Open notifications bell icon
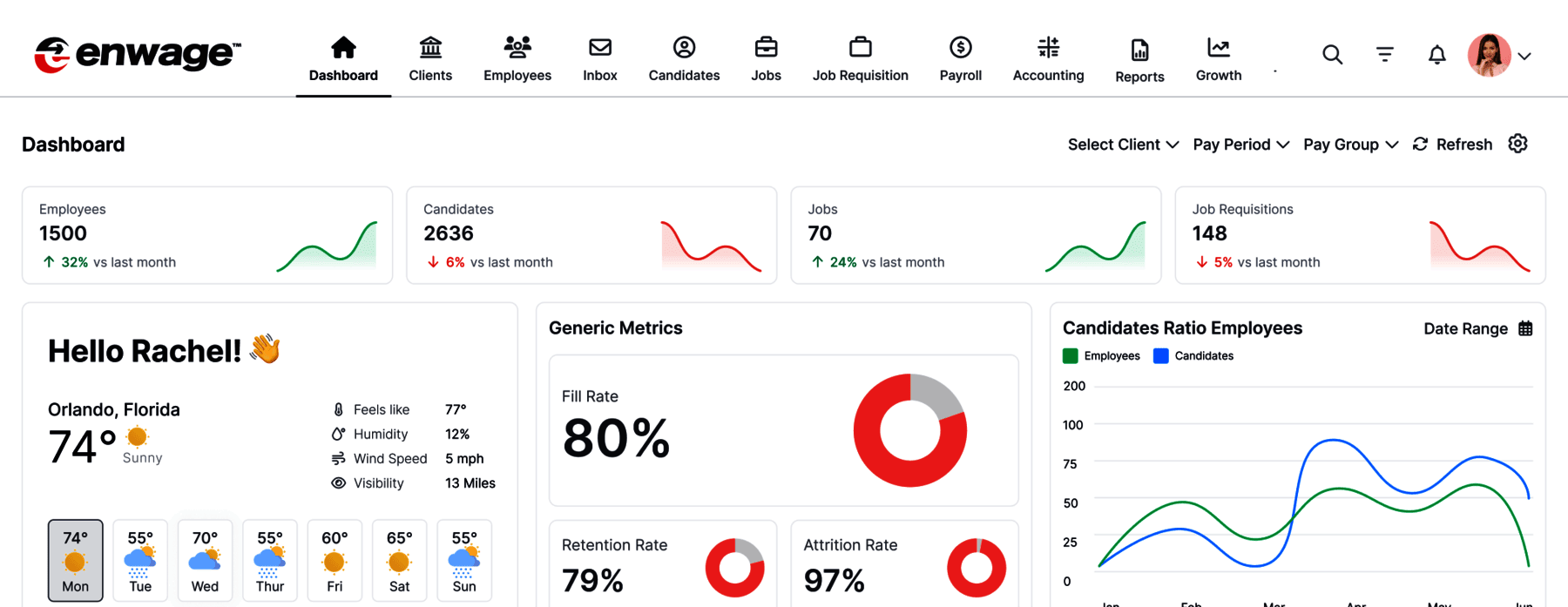Image resolution: width=1568 pixels, height=607 pixels. click(1436, 55)
